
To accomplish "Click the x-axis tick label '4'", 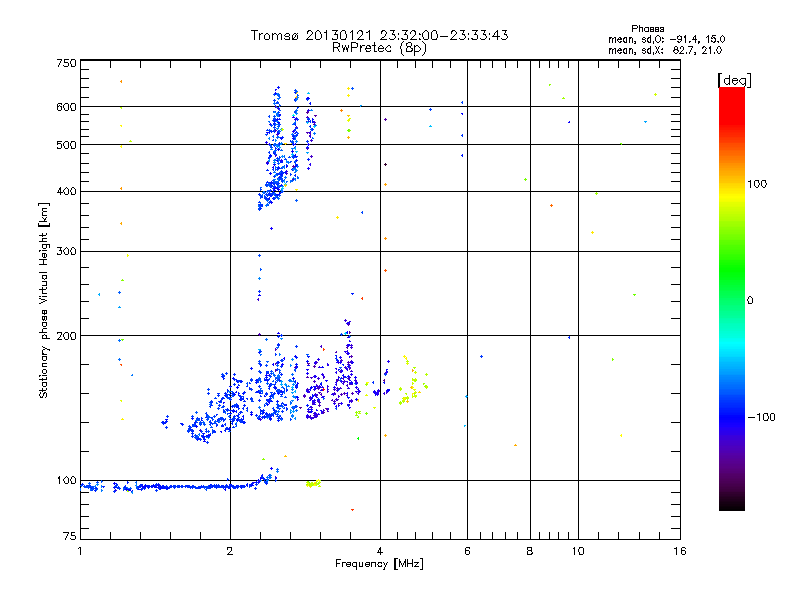I will click(380, 551).
